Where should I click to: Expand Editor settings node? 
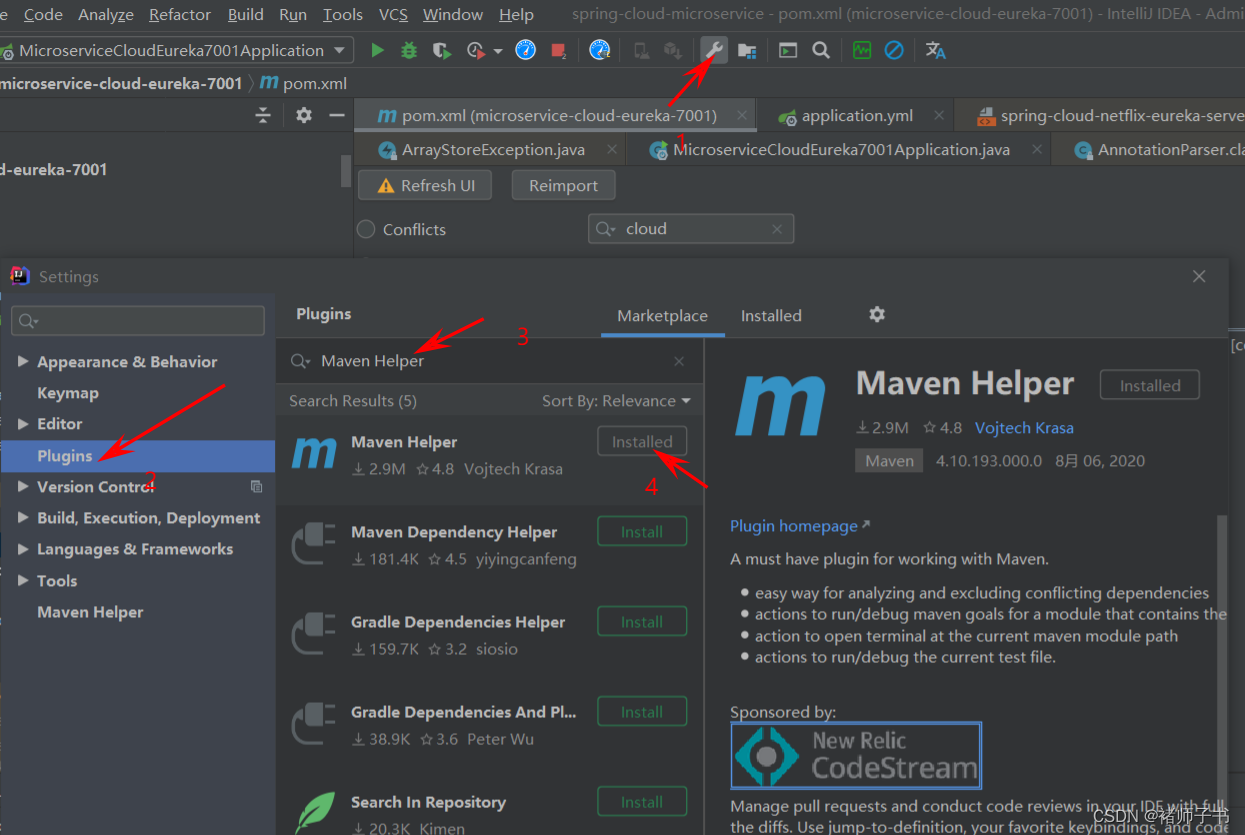[x=23, y=423]
